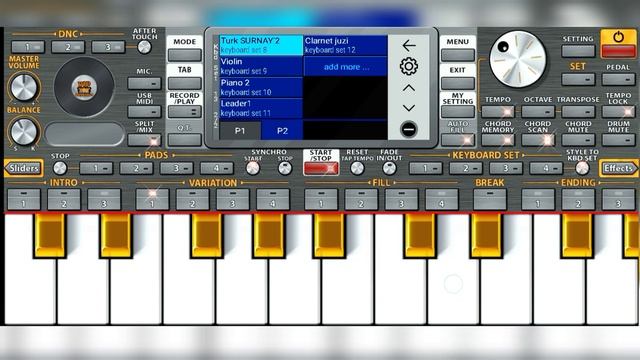Open the My Setting button
Viewport: 640px width, 360px height.
tap(458, 112)
